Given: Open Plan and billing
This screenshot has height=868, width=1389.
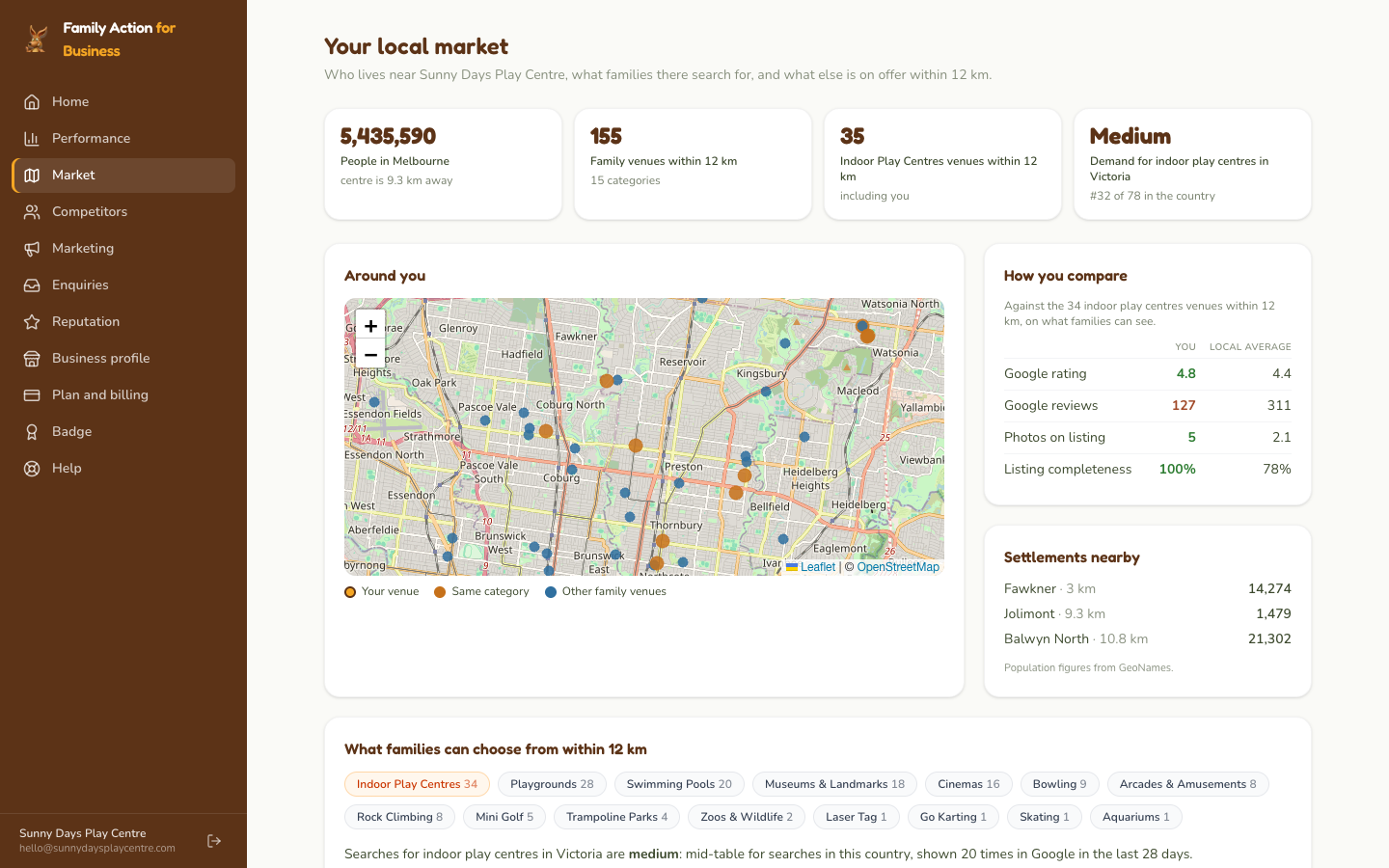Looking at the screenshot, I should 123,394.
